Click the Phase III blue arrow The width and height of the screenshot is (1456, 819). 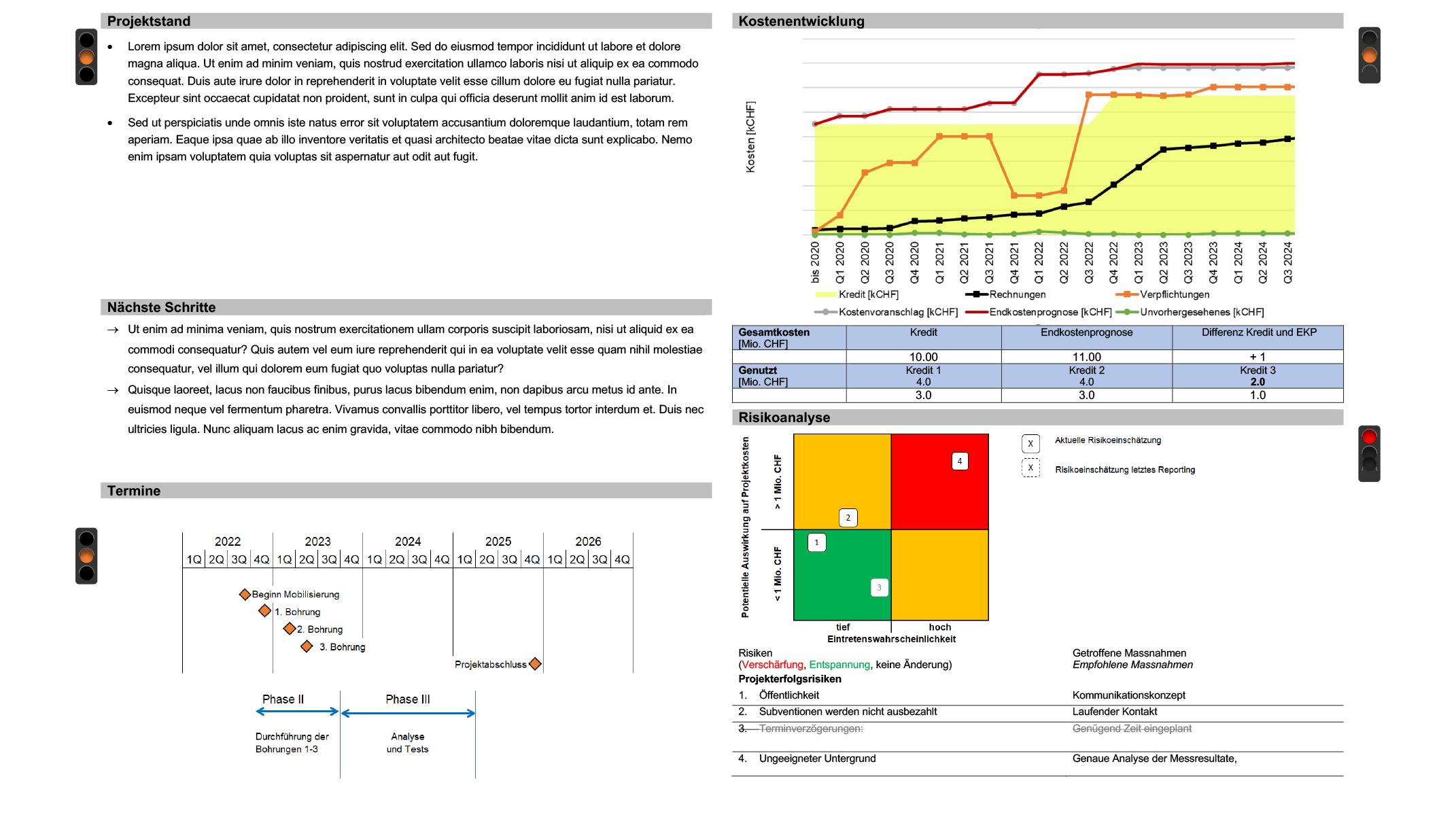tap(408, 713)
